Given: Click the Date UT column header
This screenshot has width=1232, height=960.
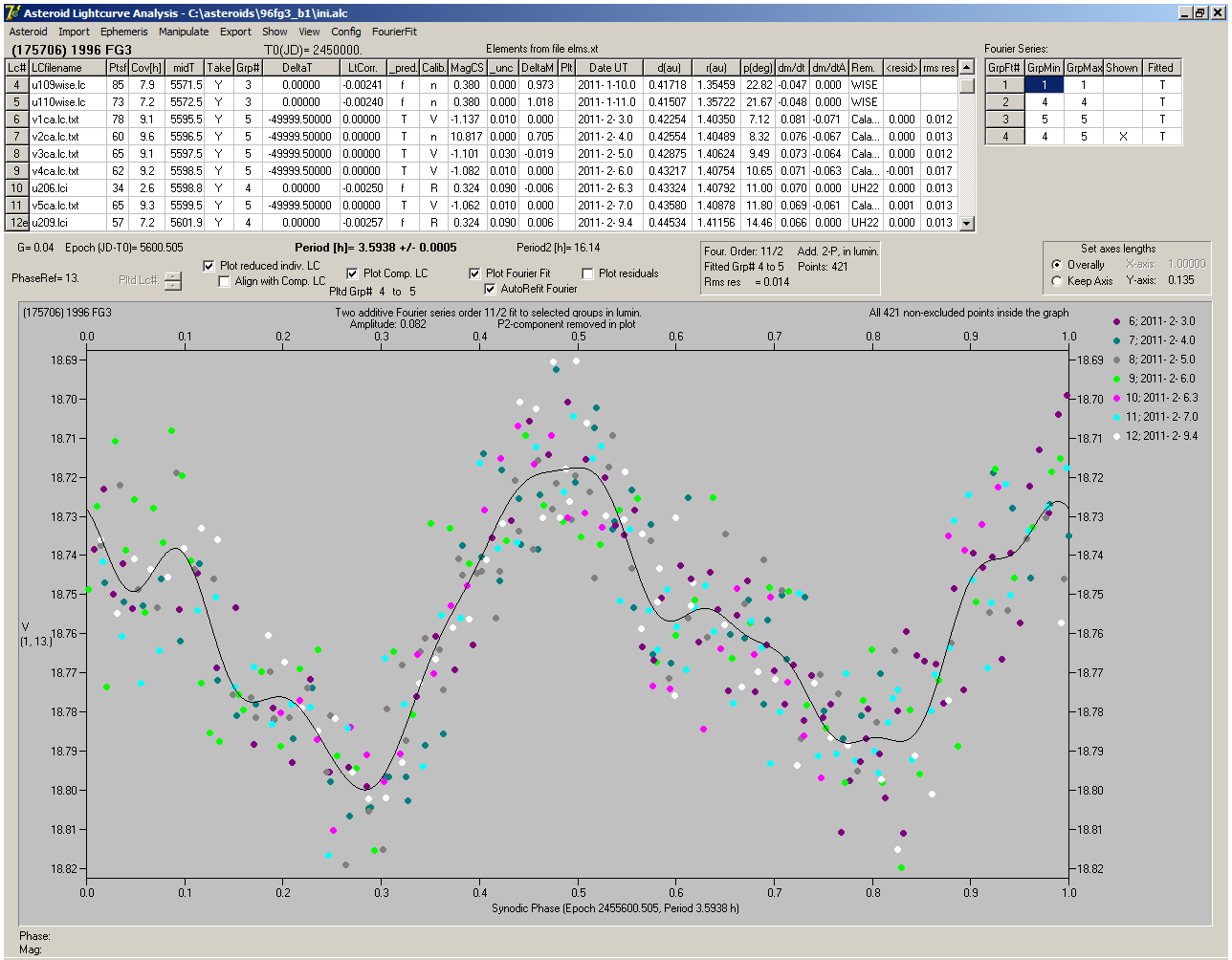Looking at the screenshot, I should point(608,68).
